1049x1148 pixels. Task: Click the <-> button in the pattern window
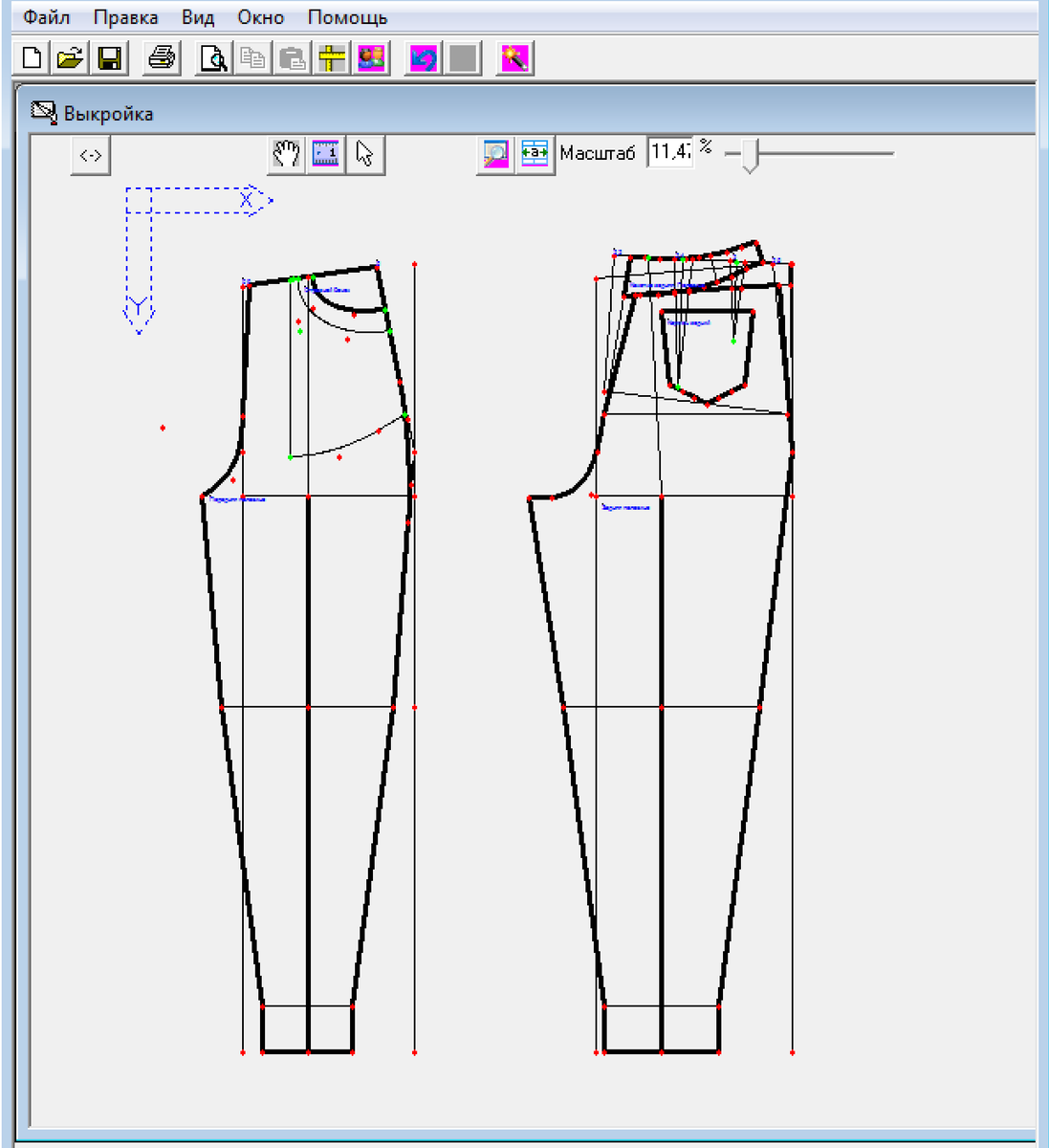(x=91, y=155)
